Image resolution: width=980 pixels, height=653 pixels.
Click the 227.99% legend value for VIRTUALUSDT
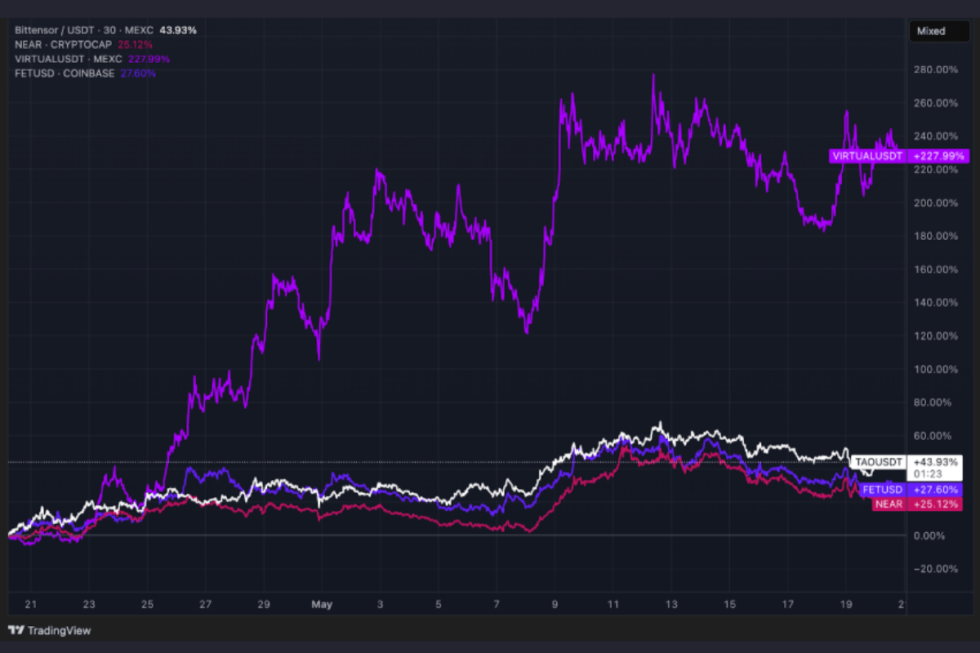coord(149,59)
